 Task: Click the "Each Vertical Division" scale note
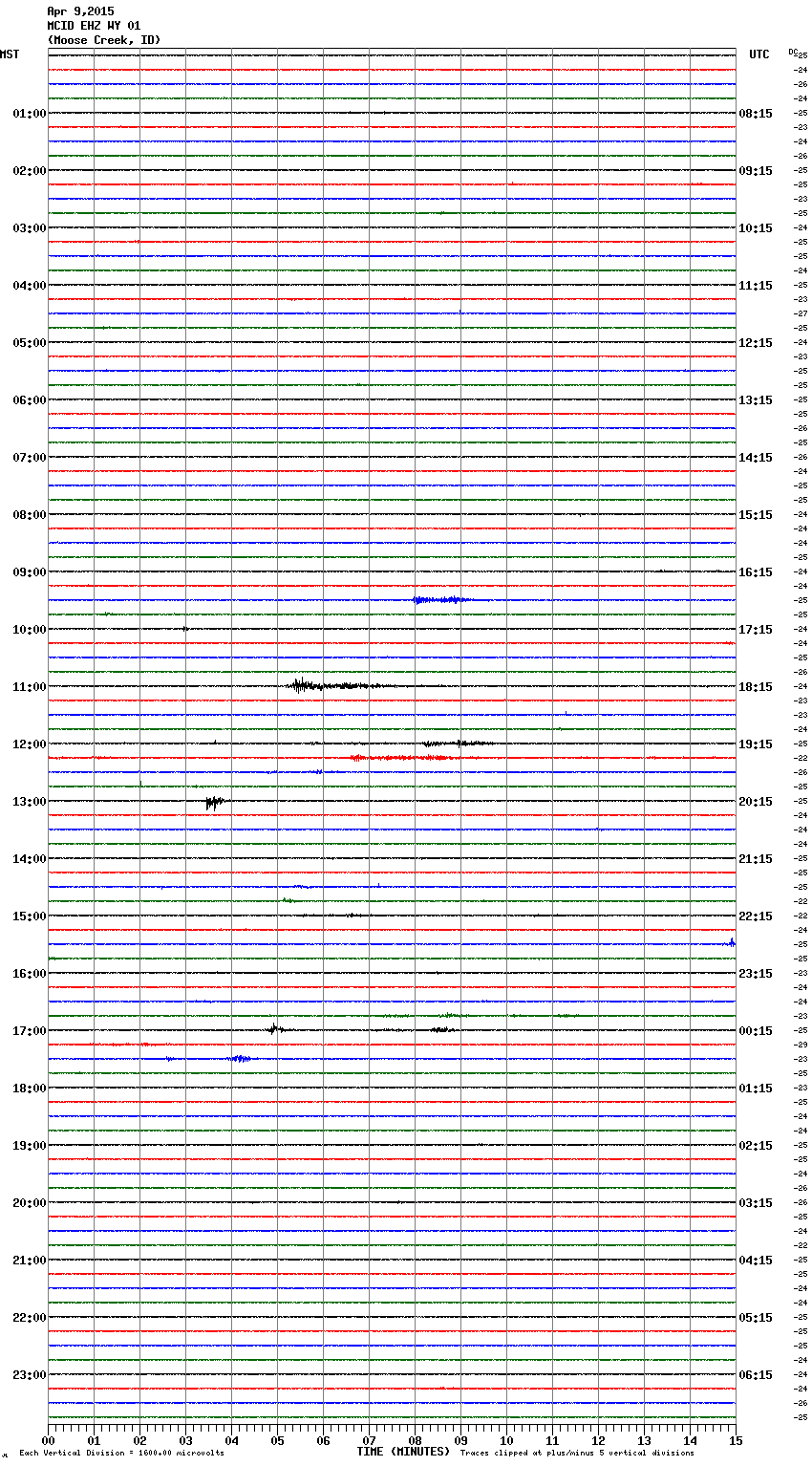pos(121,1454)
